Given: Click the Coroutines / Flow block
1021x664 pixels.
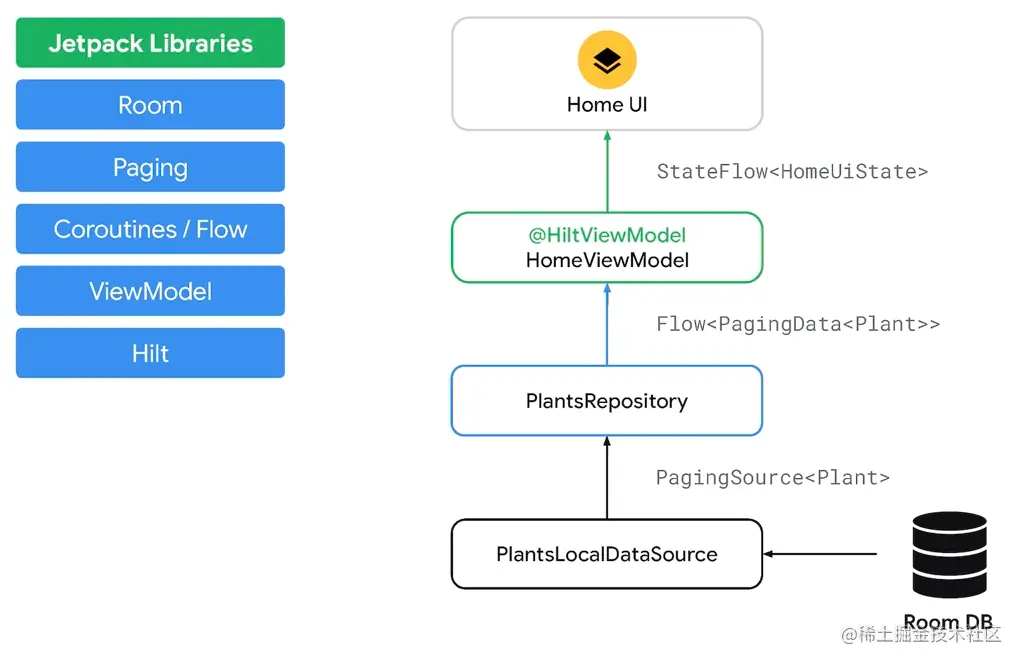Looking at the screenshot, I should [x=150, y=229].
